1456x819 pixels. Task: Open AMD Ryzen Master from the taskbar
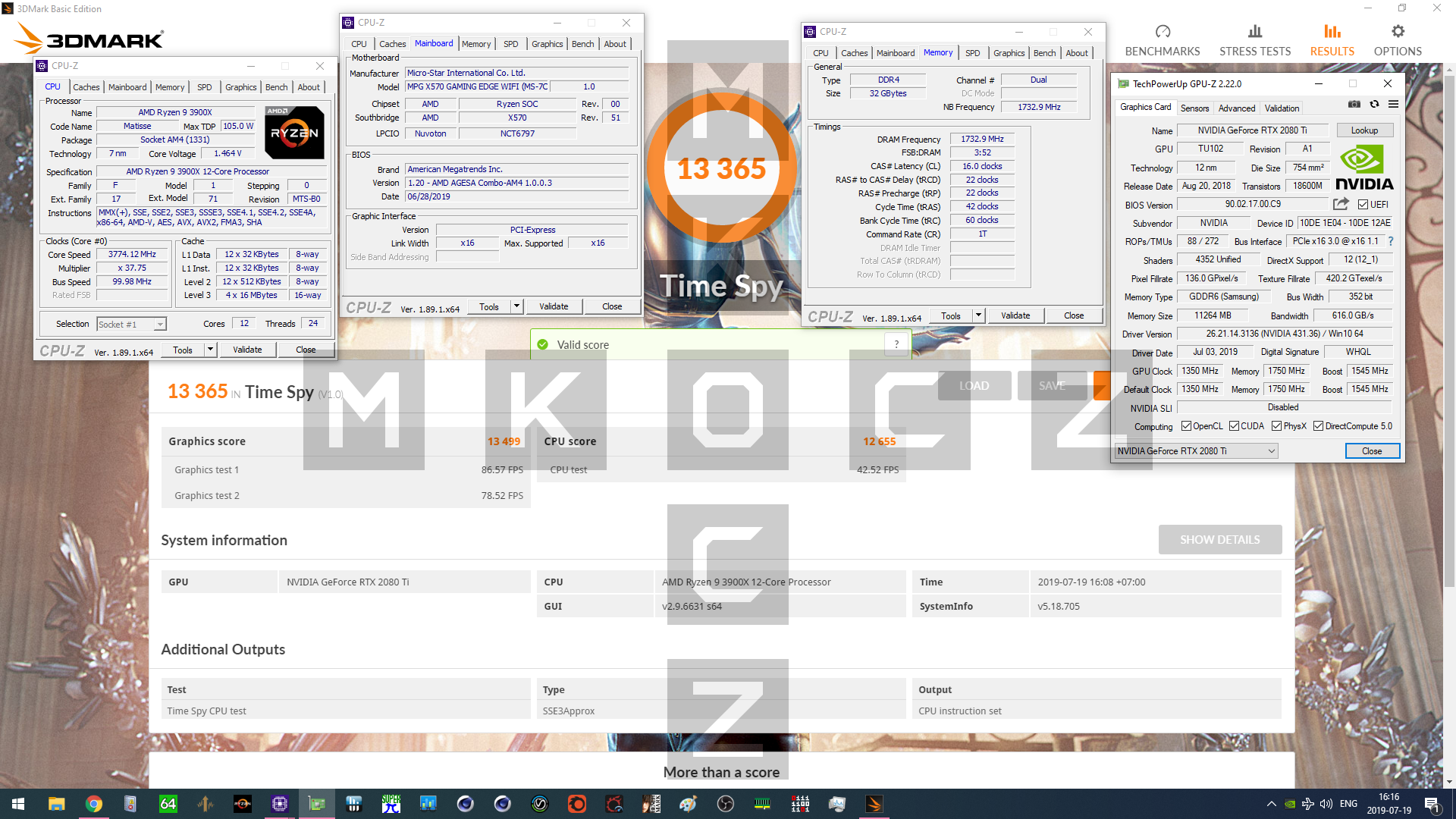tap(242, 804)
